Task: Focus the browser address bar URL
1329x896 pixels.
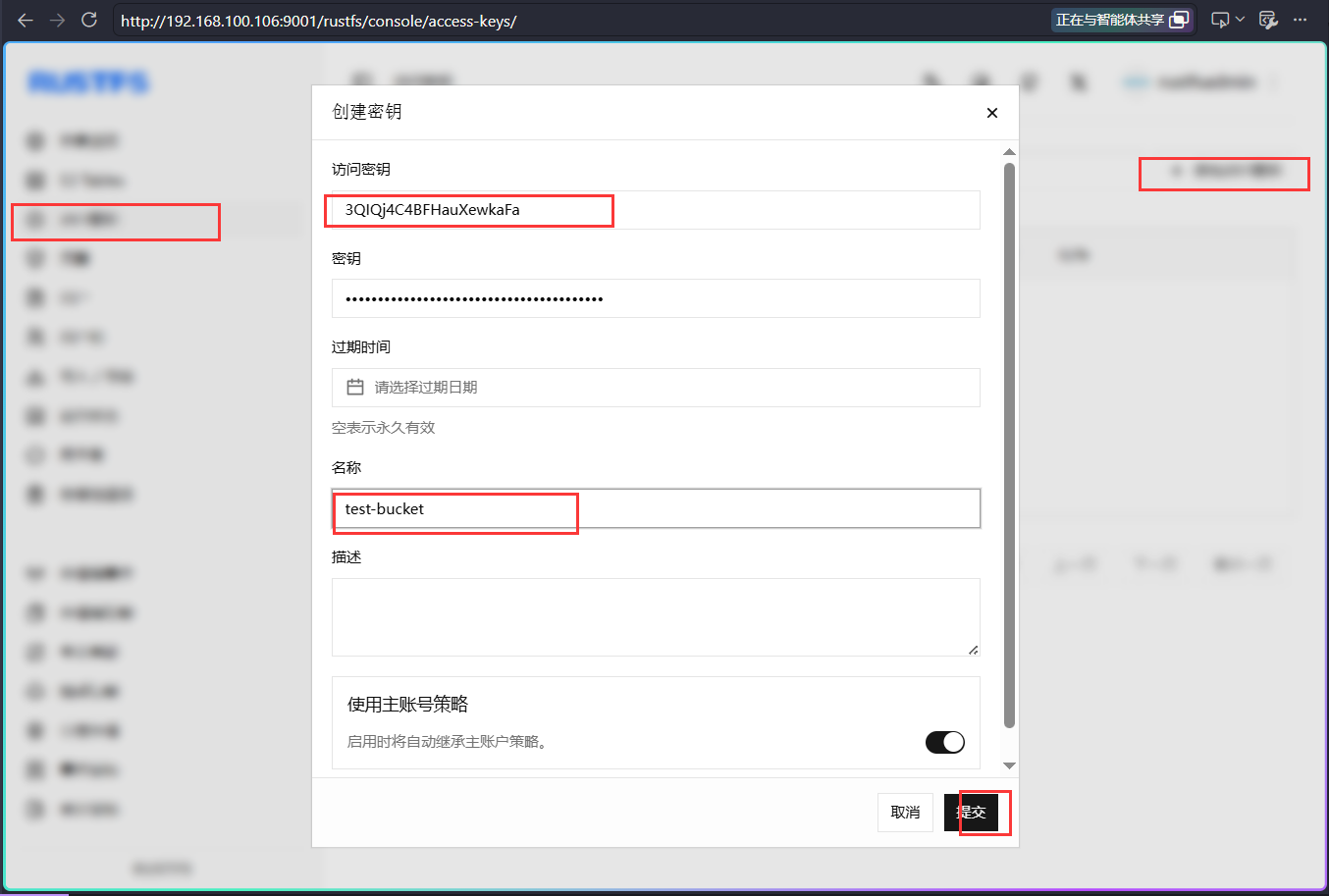Action: 319,21
